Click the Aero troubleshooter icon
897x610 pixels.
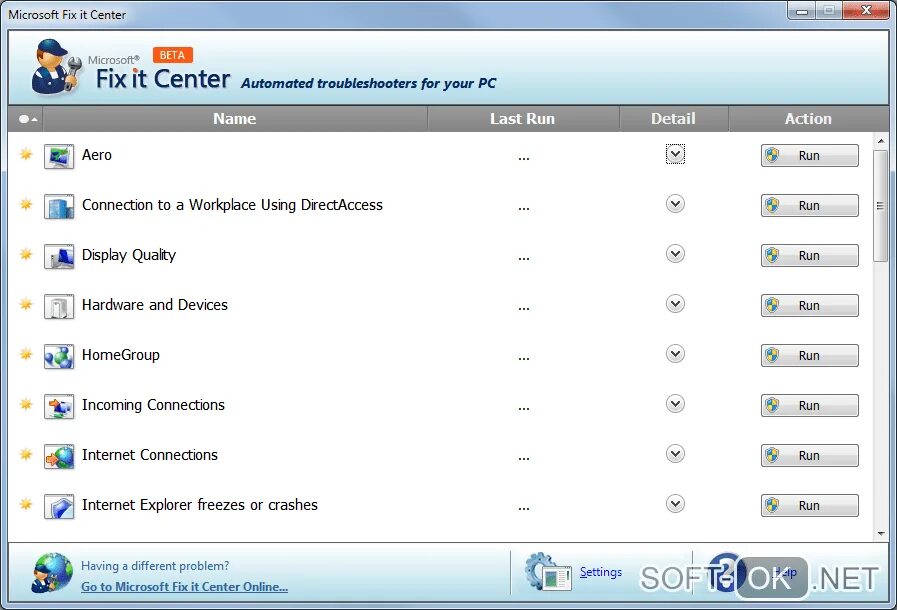pyautogui.click(x=59, y=157)
